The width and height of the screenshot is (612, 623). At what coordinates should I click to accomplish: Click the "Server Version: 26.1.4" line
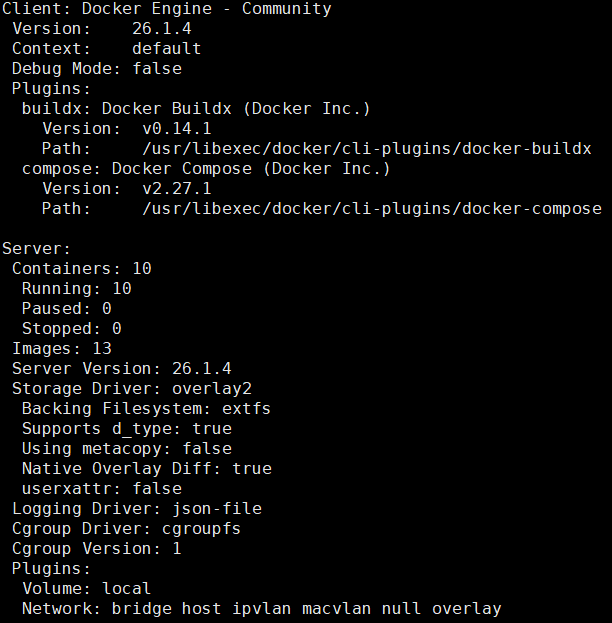pos(121,368)
